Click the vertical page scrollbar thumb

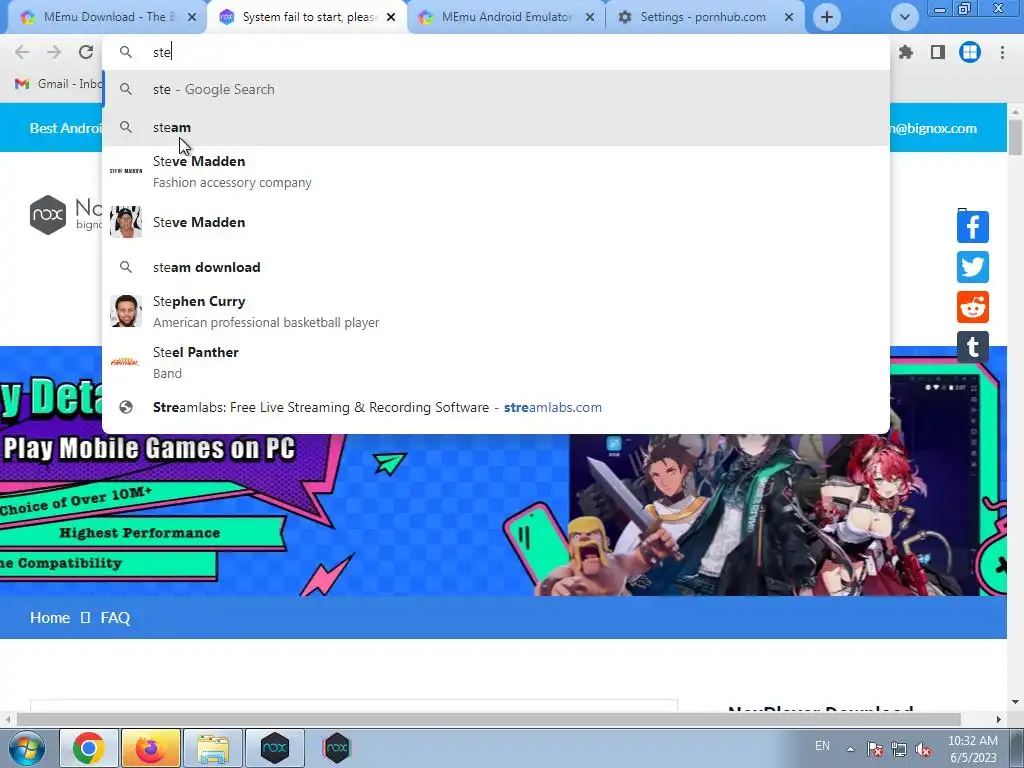pyautogui.click(x=1015, y=136)
